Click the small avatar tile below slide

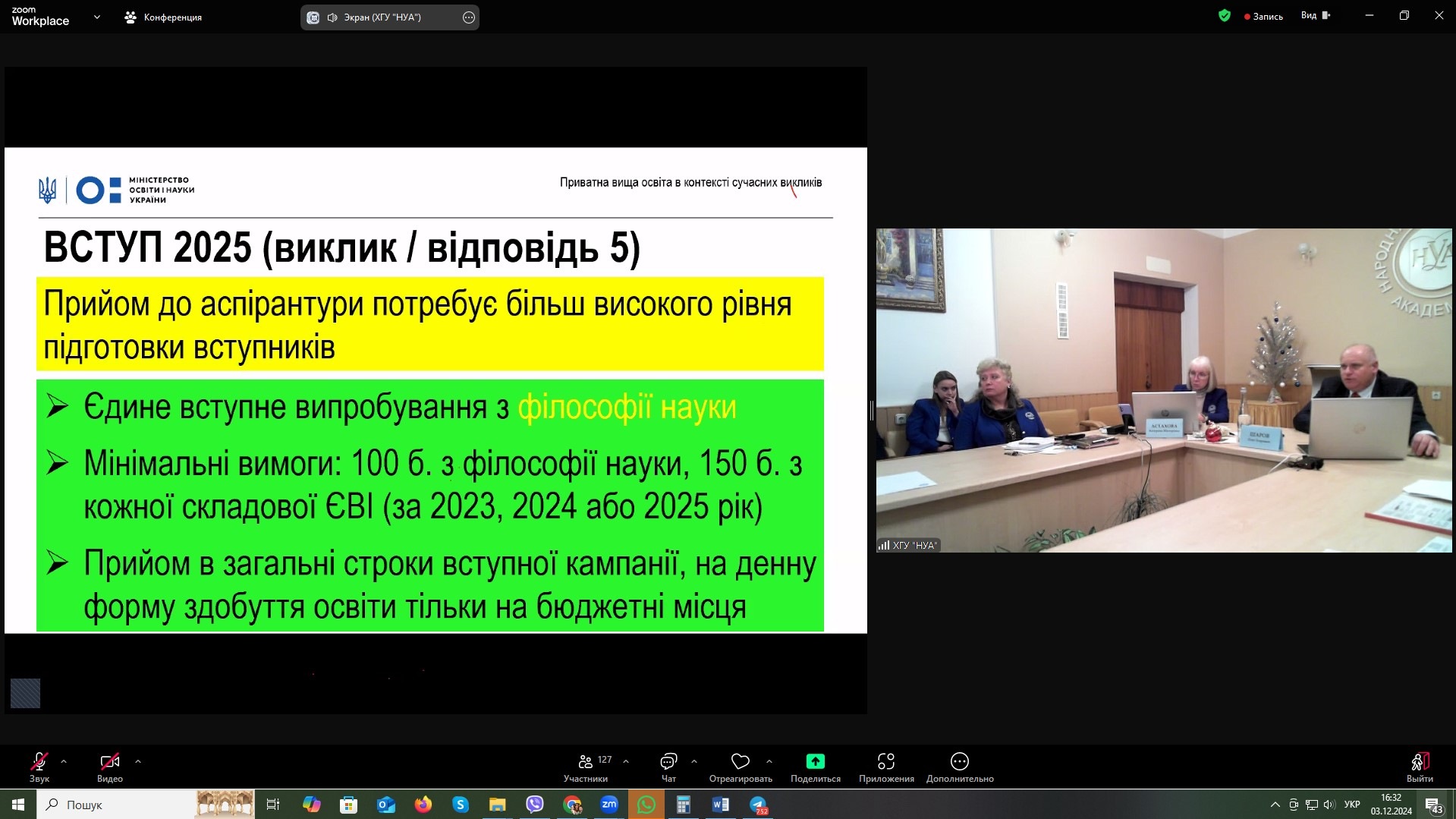point(25,693)
